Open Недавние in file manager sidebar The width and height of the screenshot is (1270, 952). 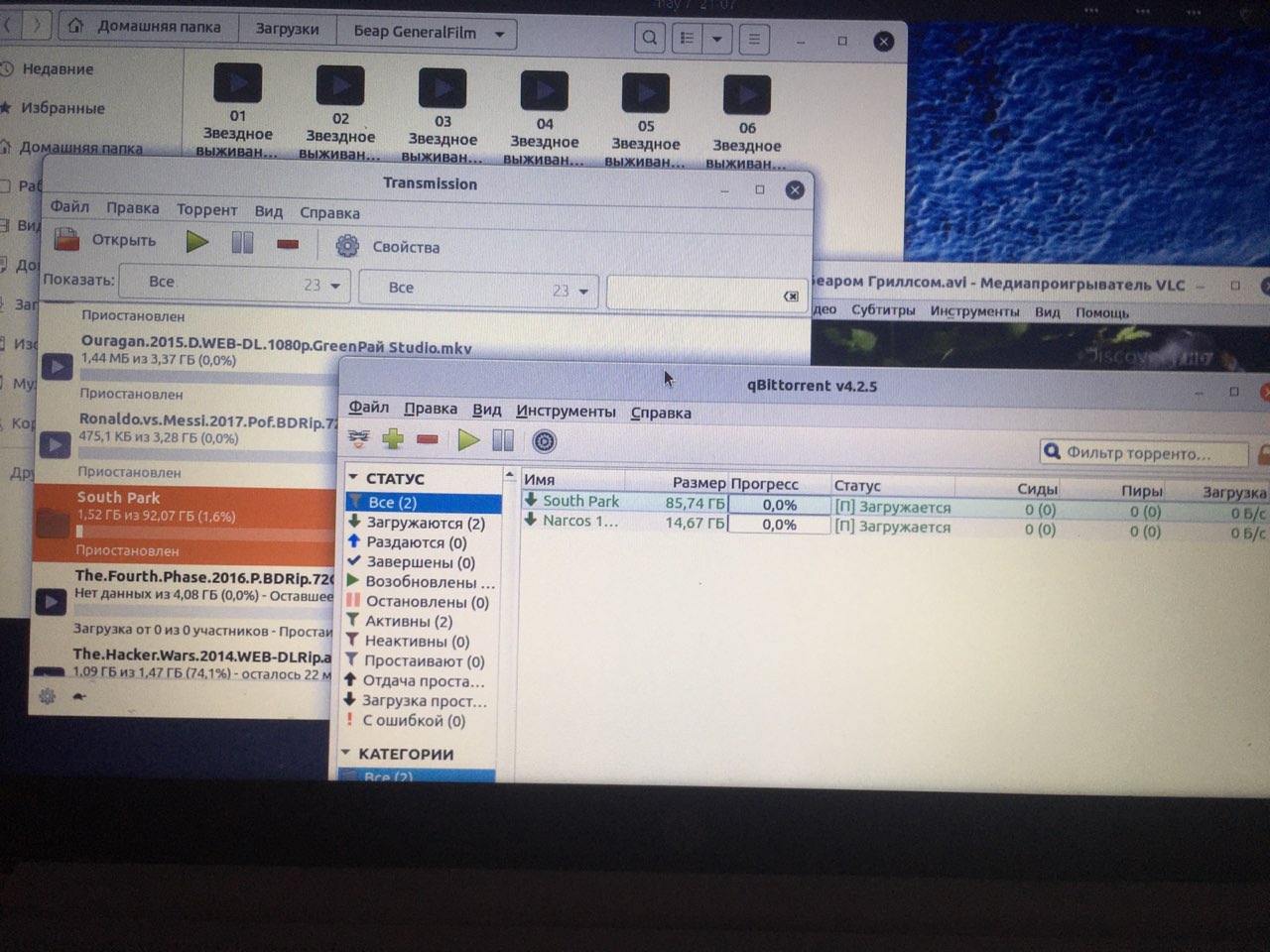pos(59,69)
